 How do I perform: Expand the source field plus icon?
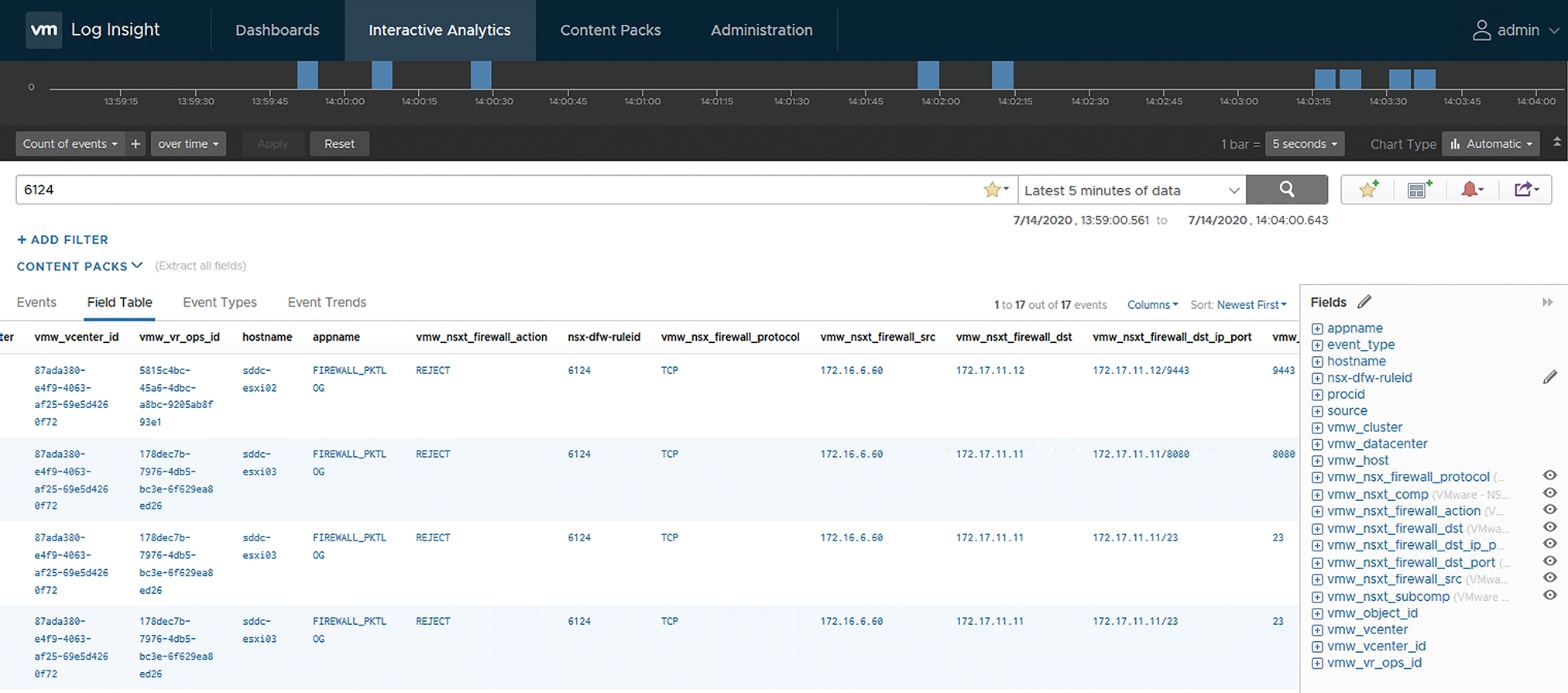point(1317,411)
